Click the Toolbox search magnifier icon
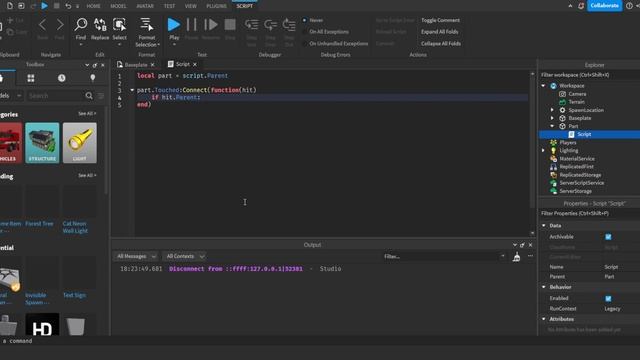Viewport: 640px width, 360px height. pos(89,96)
